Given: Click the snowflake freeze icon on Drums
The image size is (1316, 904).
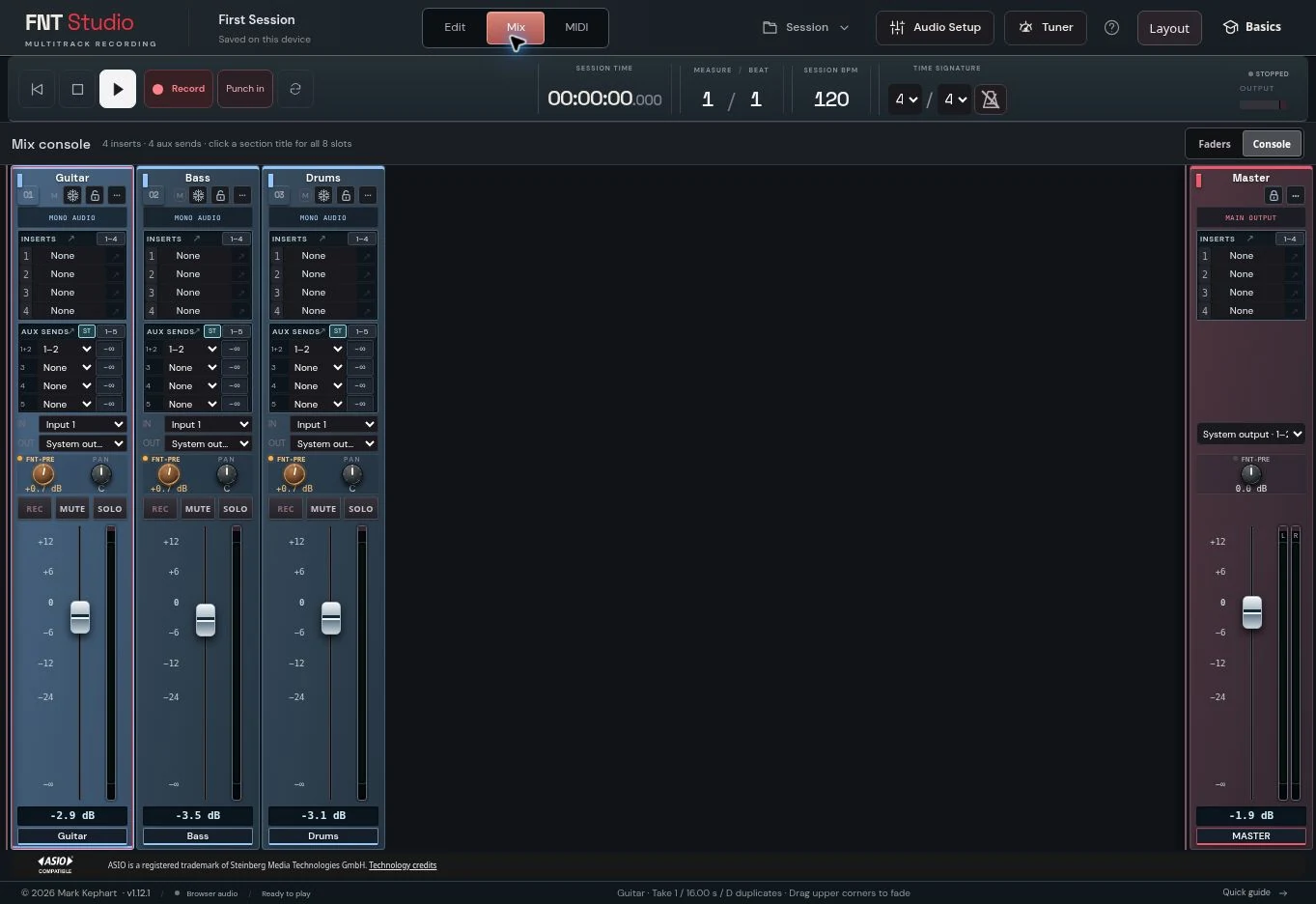Looking at the screenshot, I should [323, 195].
